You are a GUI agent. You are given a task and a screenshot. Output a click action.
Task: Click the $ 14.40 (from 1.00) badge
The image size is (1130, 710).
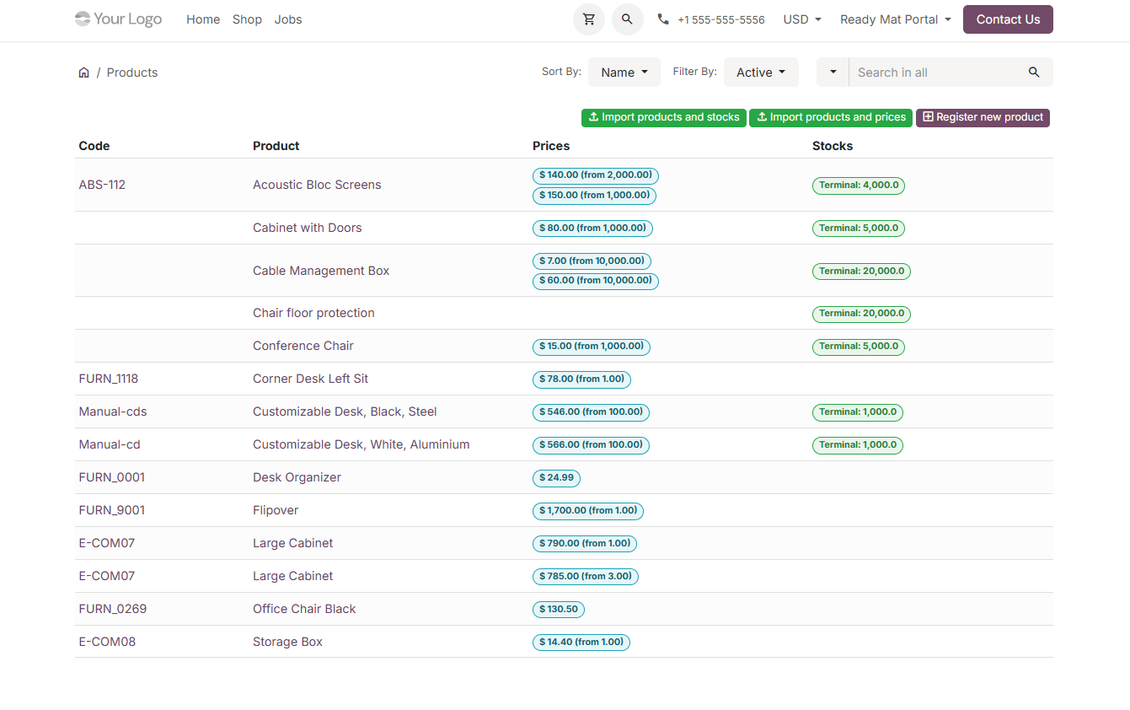point(581,642)
